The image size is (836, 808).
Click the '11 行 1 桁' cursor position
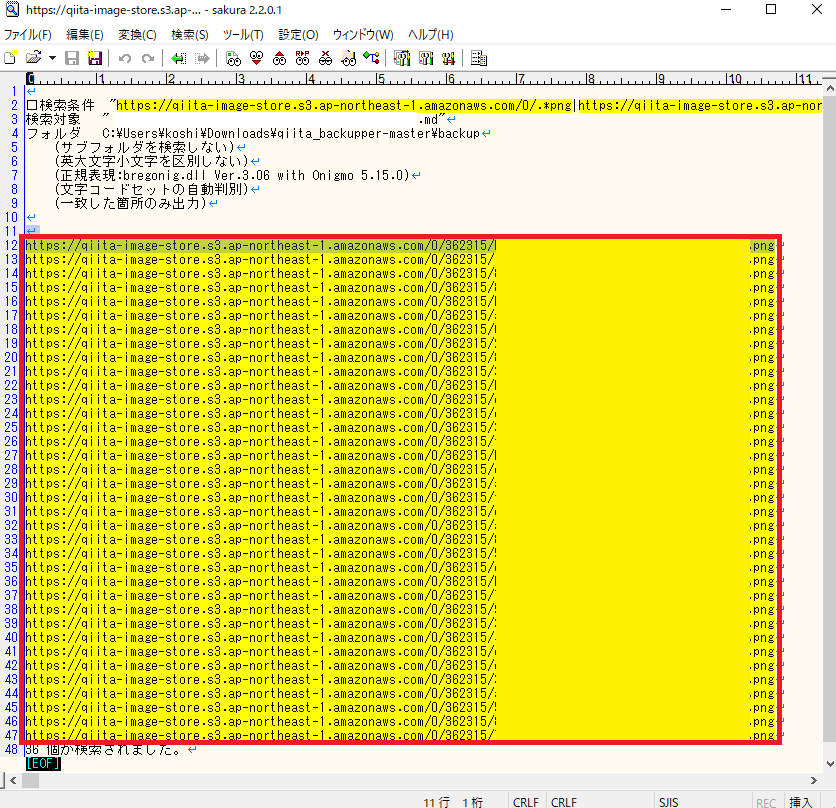453,802
